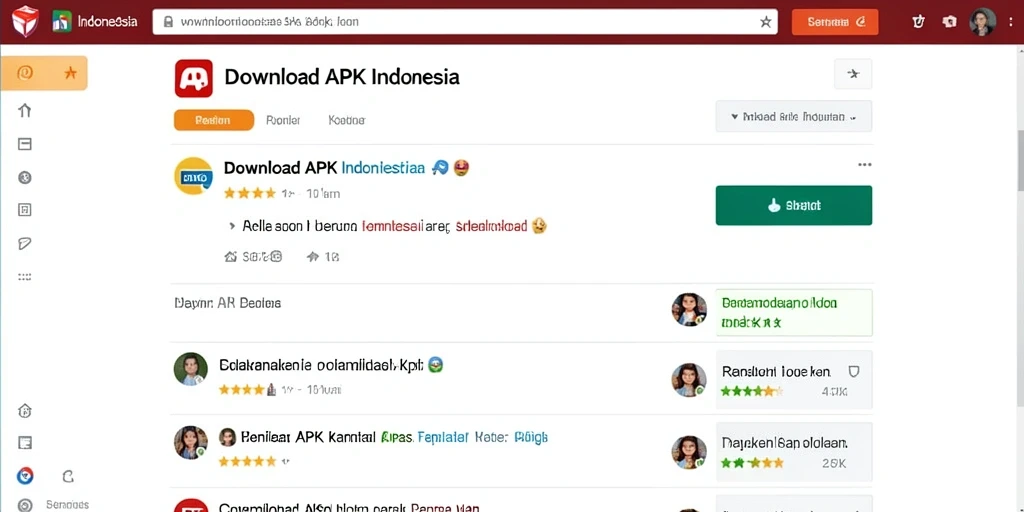Image resolution: width=1024 pixels, height=512 pixels.
Task: Click the green highlighted words in the APK review title
Action: pos(396,437)
